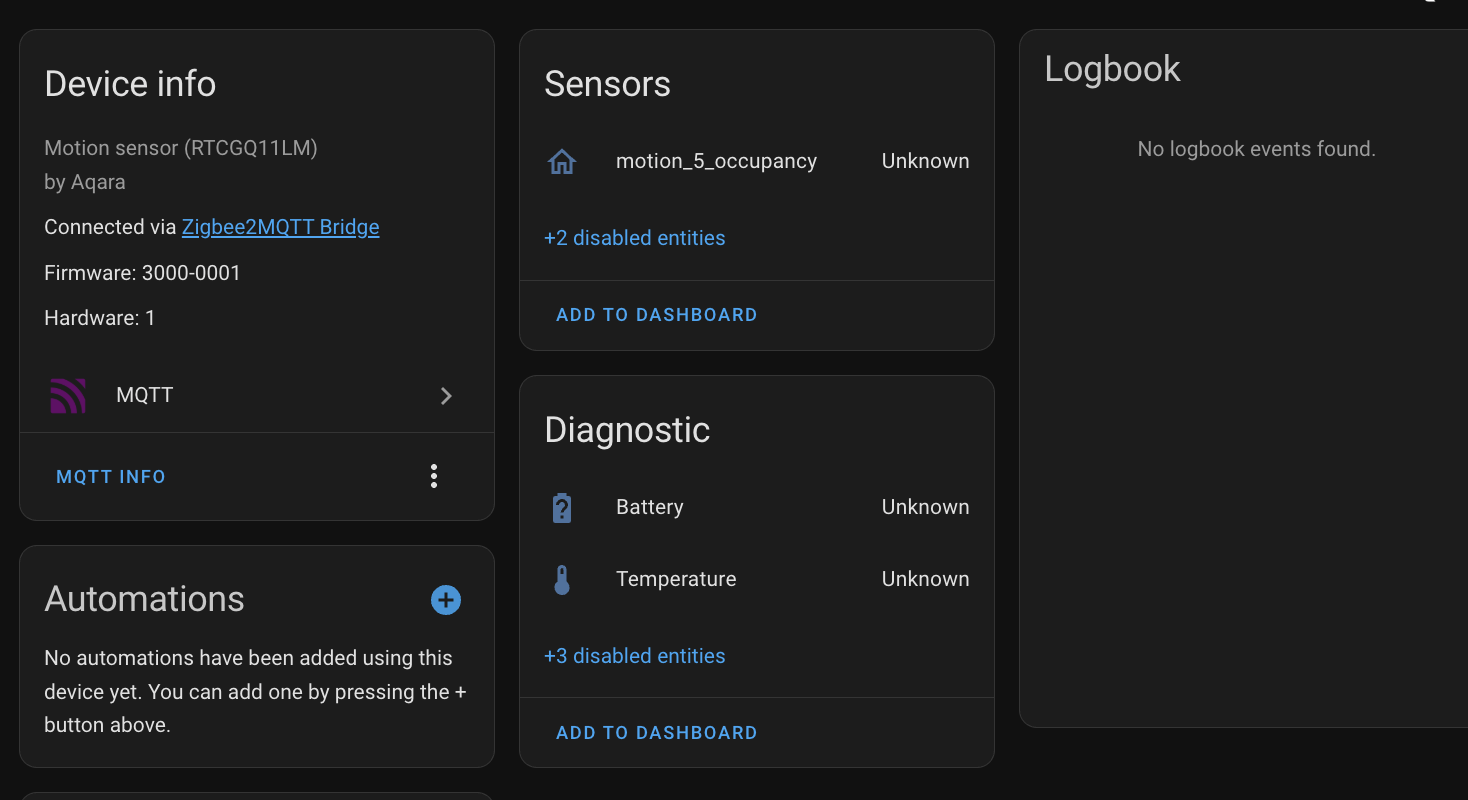Click the thermometer icon next to Temperature
Viewport: 1468px width, 800px height.
(x=562, y=579)
